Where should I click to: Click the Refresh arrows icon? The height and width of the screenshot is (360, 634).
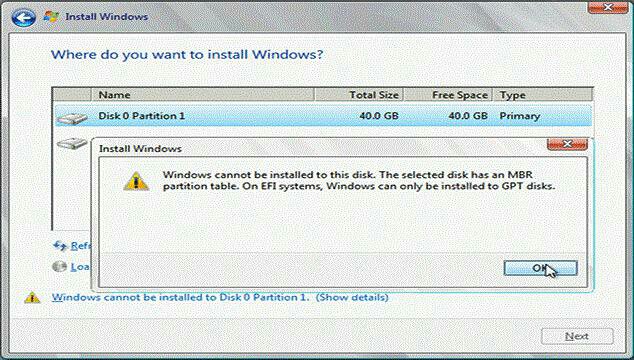point(60,246)
